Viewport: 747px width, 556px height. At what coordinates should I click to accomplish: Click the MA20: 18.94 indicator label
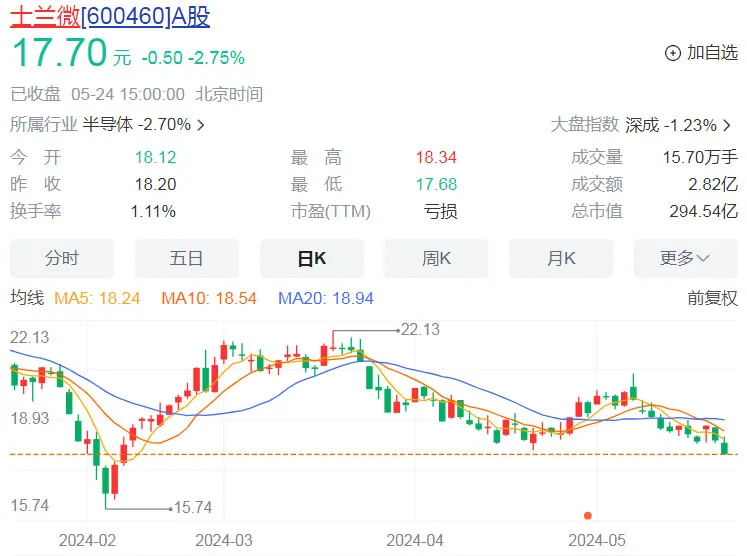pos(326,299)
